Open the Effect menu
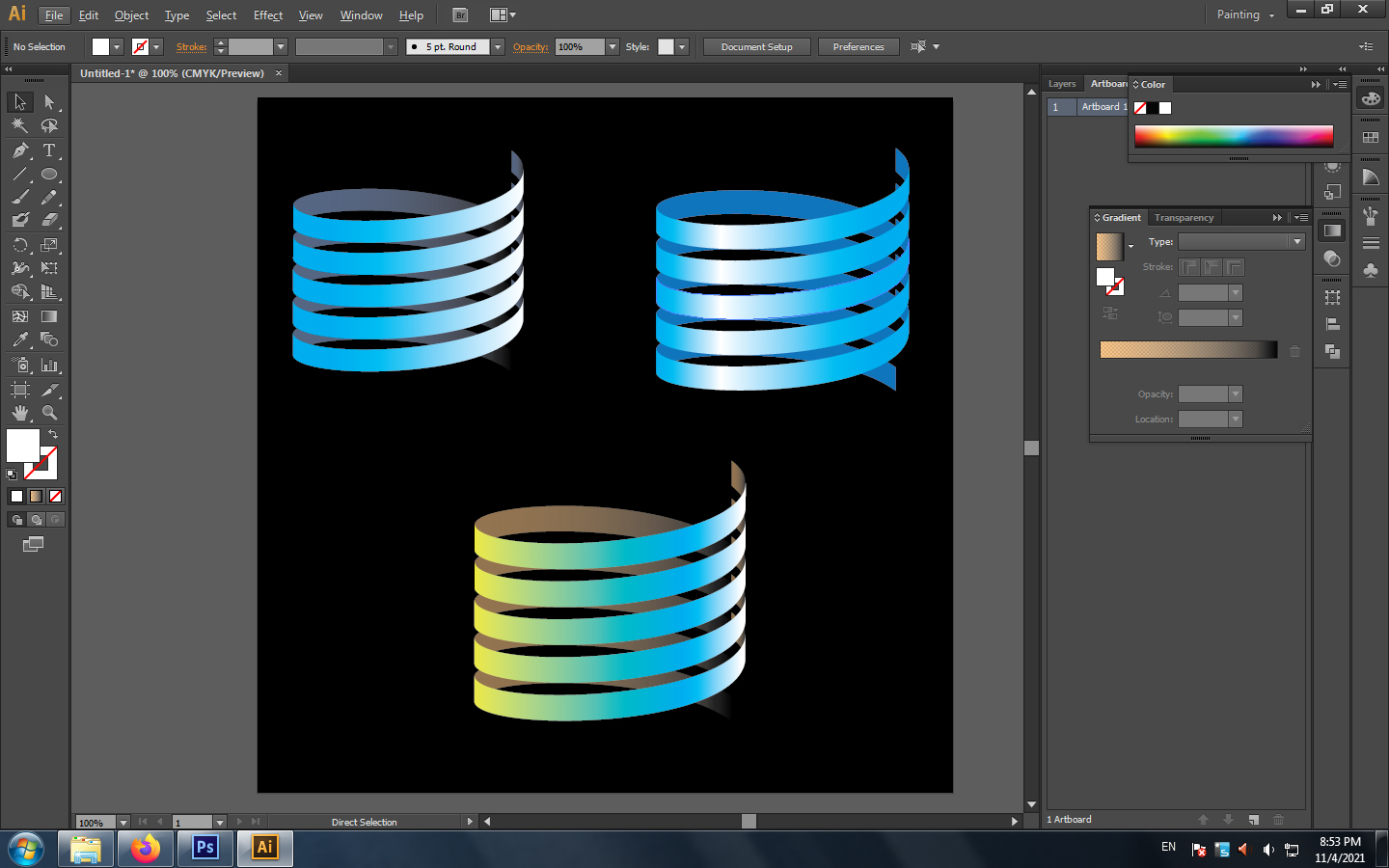The image size is (1389, 868). pyautogui.click(x=267, y=15)
